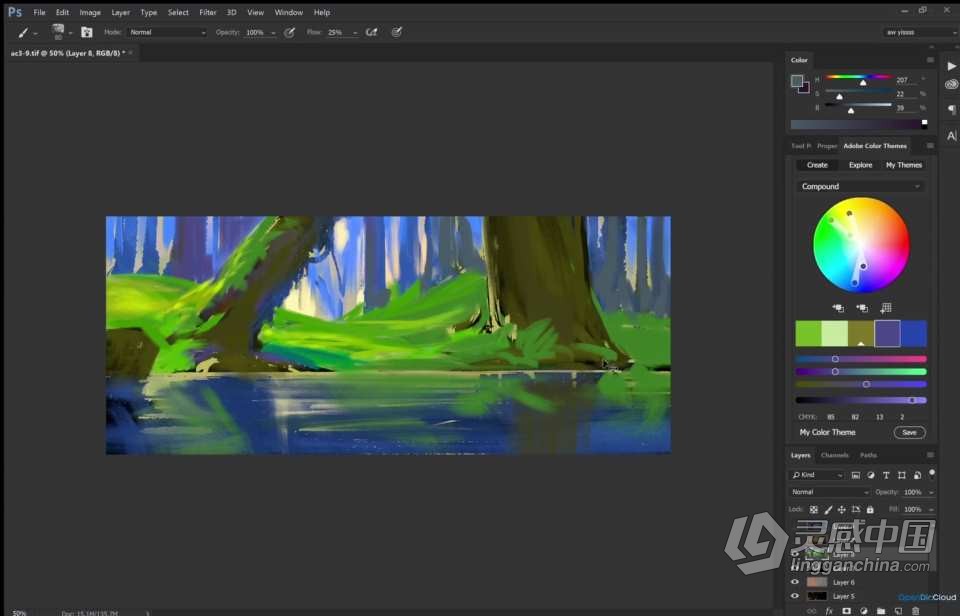Open the workspace switcher dropdown
The width and height of the screenshot is (960, 616).
tap(920, 32)
